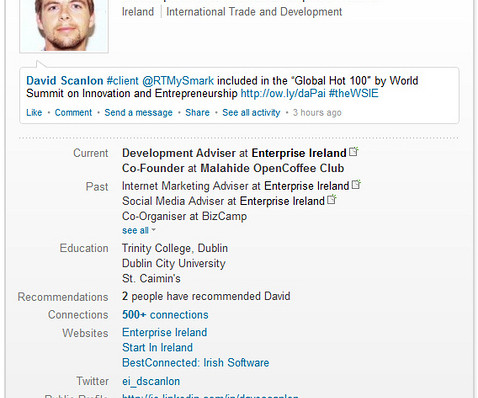Image resolution: width=478 pixels, height=398 pixels.
Task: Click the #theWSIE hashtag
Action: [x=354, y=93]
